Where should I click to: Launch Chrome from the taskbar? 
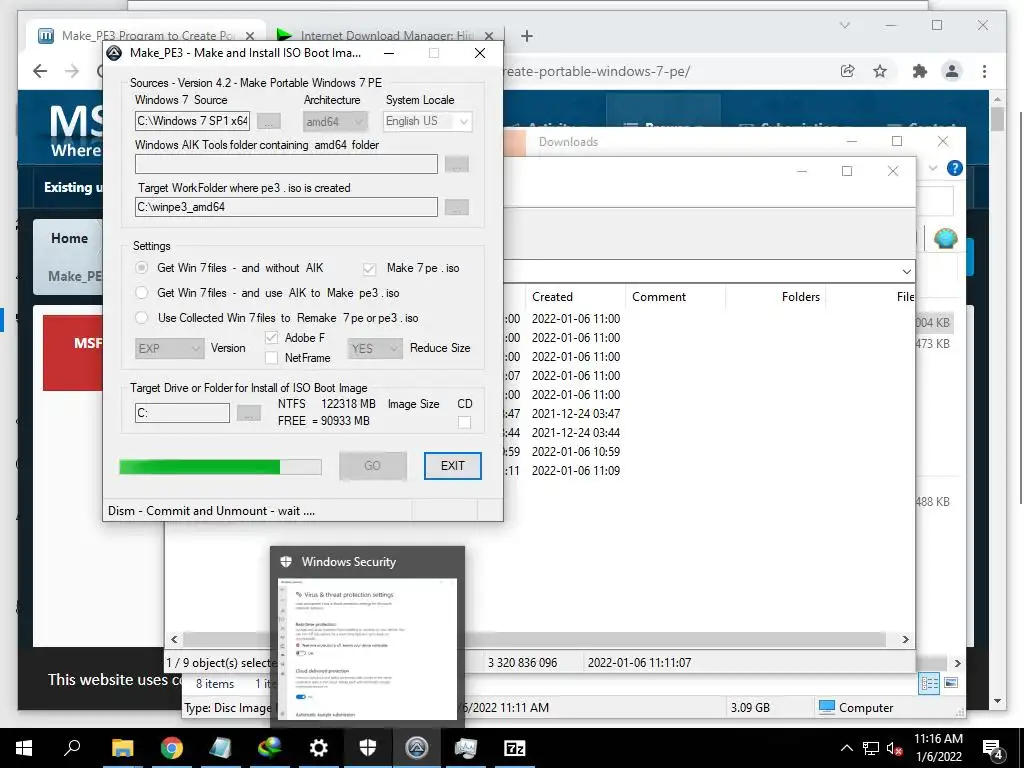coord(172,748)
